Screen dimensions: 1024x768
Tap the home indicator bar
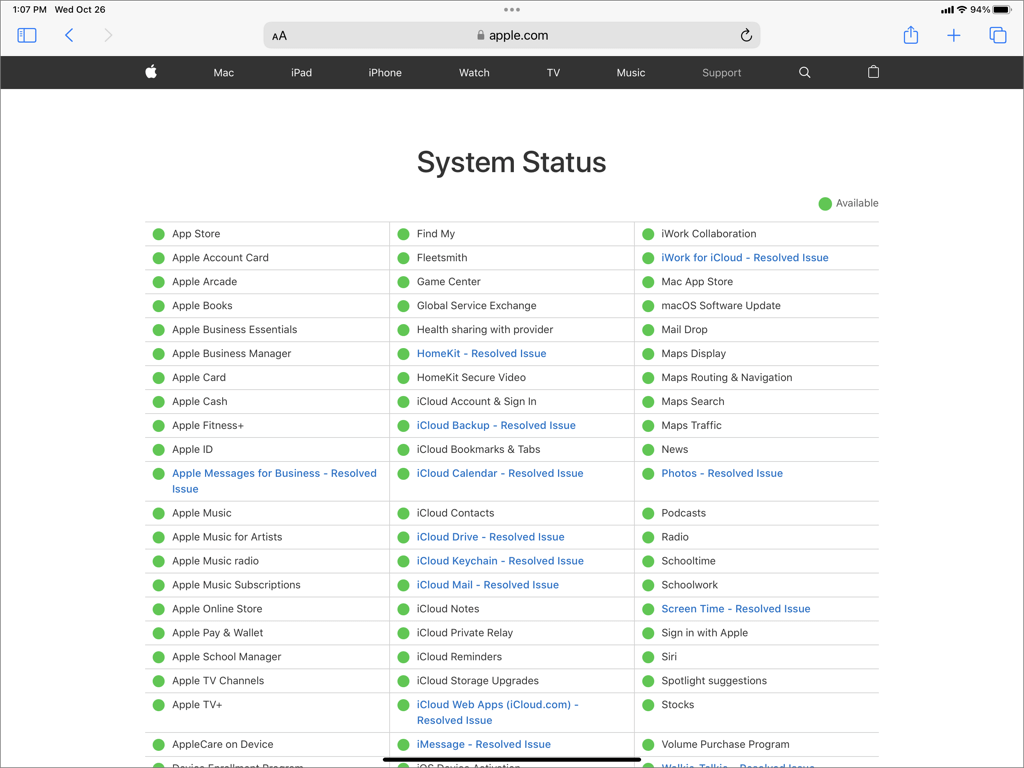512,760
